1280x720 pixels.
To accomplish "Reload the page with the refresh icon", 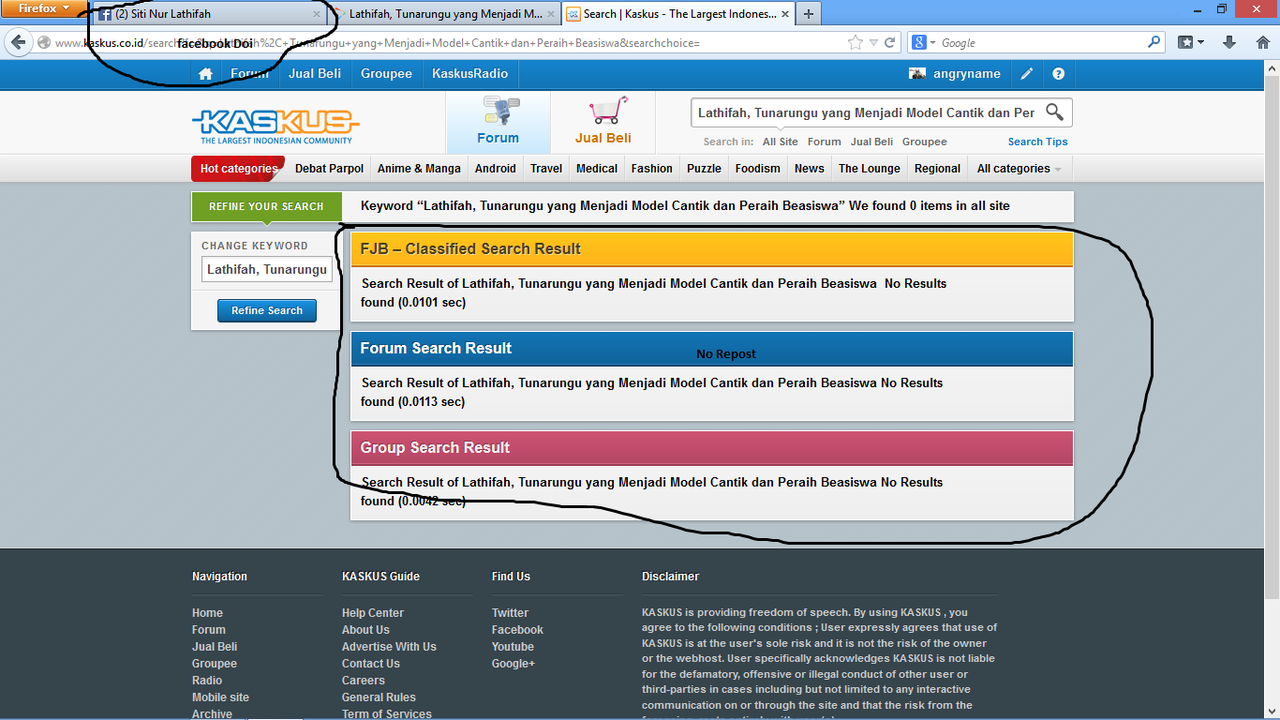I will 890,43.
